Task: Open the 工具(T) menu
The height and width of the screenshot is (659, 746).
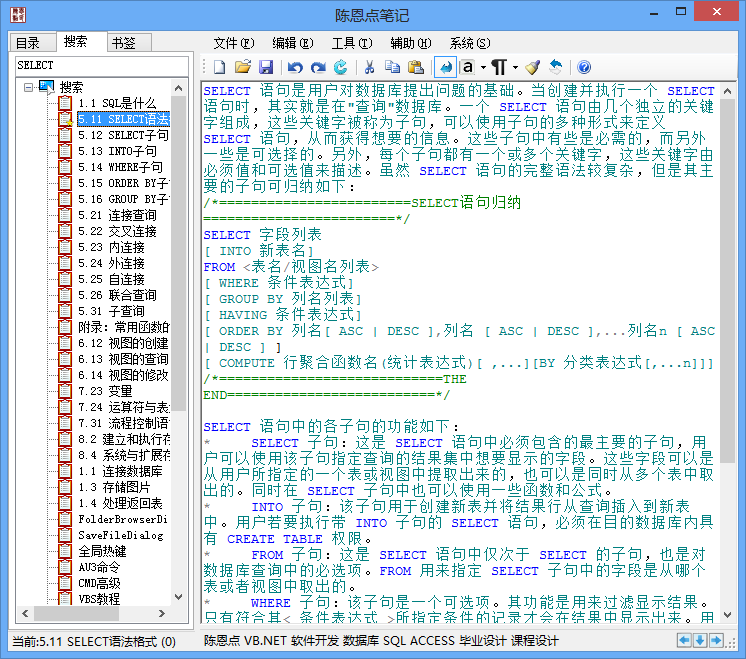Action: pyautogui.click(x=352, y=43)
